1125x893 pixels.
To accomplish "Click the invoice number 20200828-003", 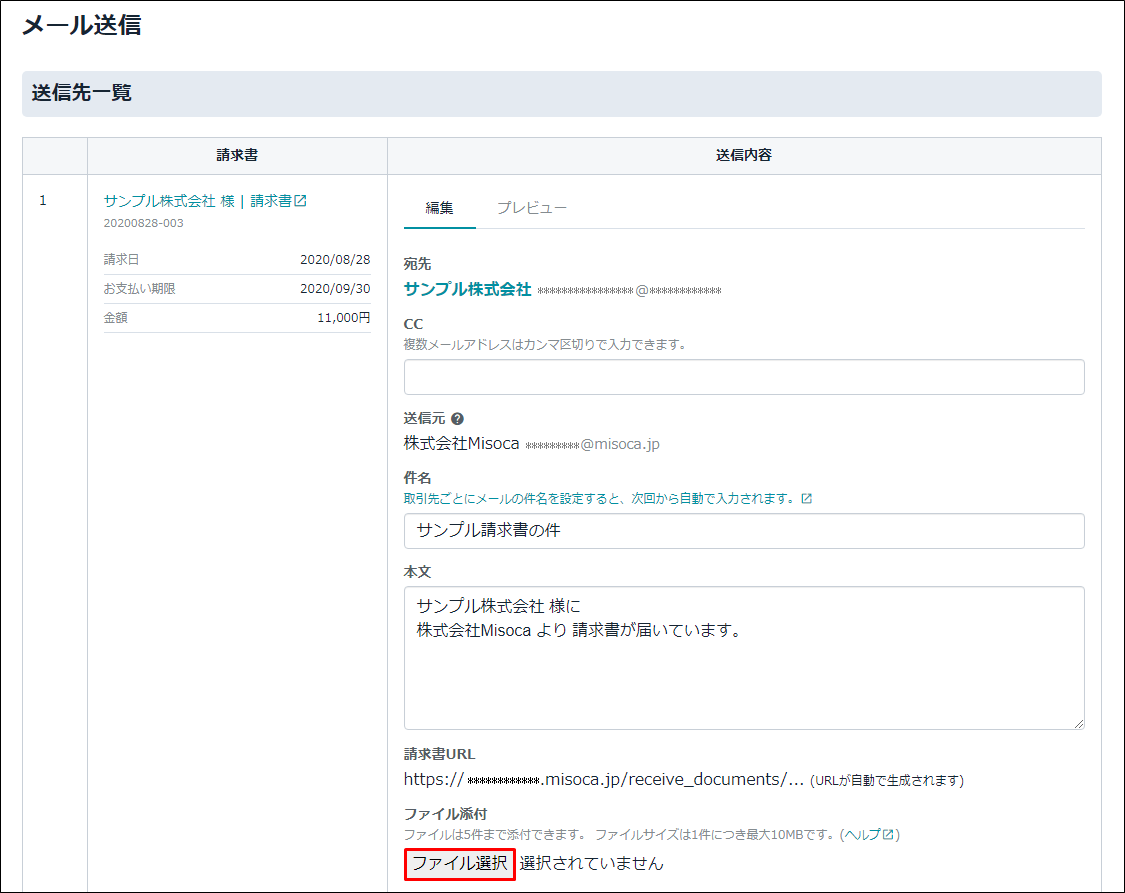I will pyautogui.click(x=143, y=223).
